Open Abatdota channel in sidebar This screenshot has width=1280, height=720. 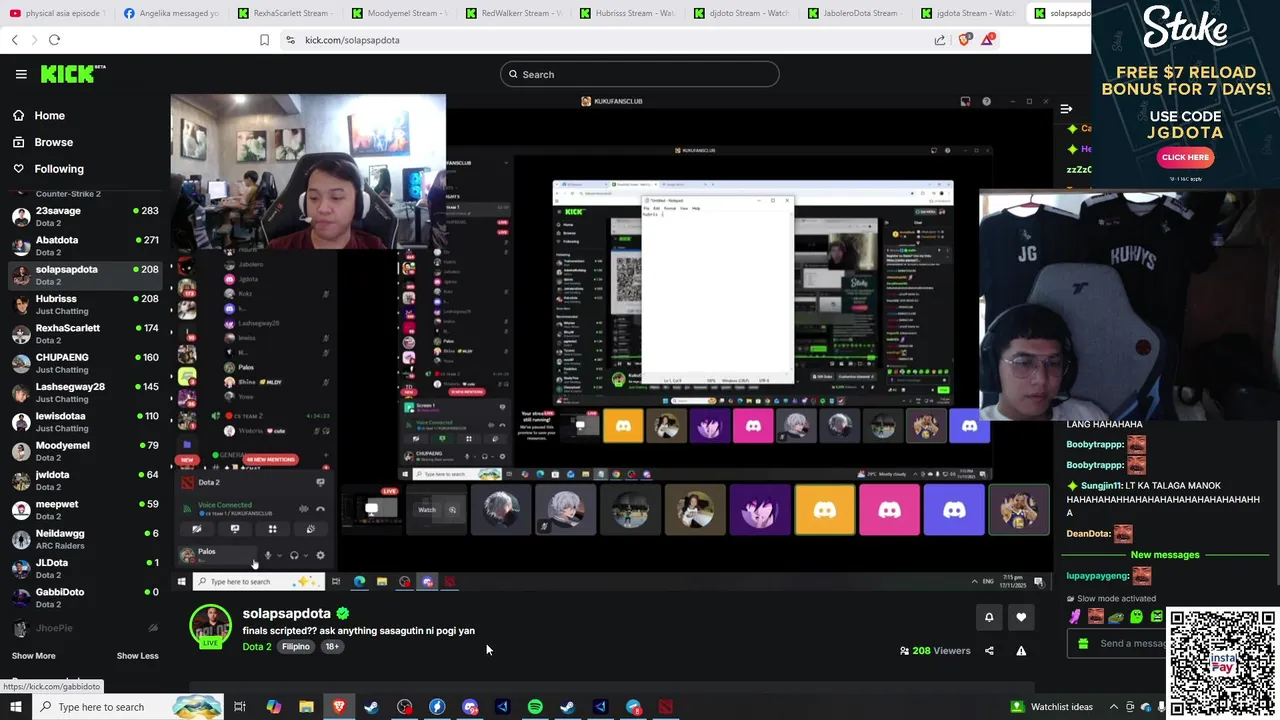coord(85,245)
